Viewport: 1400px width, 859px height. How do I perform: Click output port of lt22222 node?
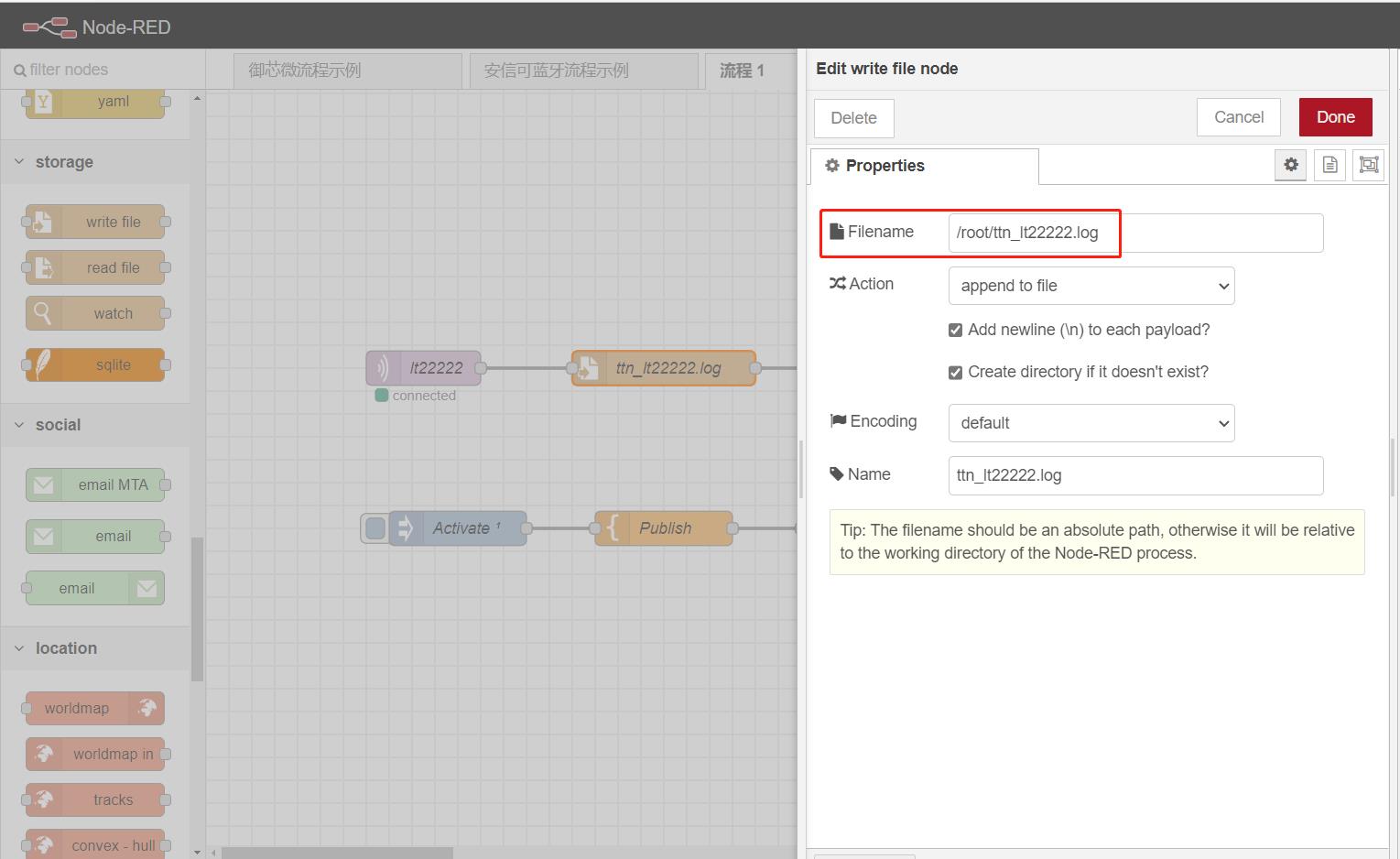481,368
